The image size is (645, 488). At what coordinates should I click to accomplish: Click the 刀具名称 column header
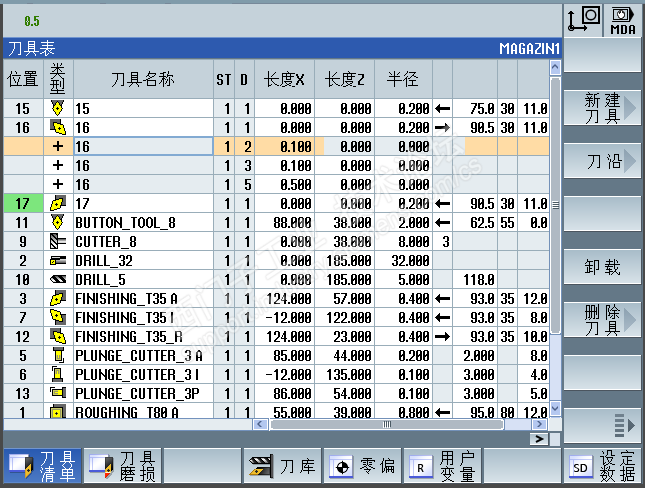143,79
